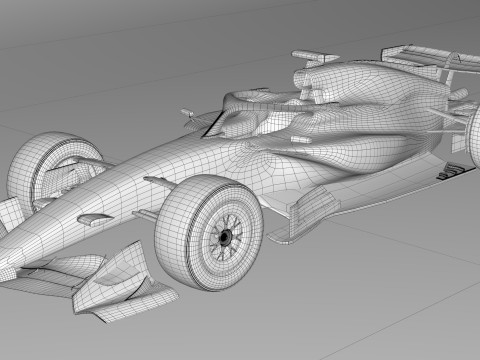Pick the left side mirror on the cockpit
Image resolution: width=480 pixels, height=360 pixels.
187,113
